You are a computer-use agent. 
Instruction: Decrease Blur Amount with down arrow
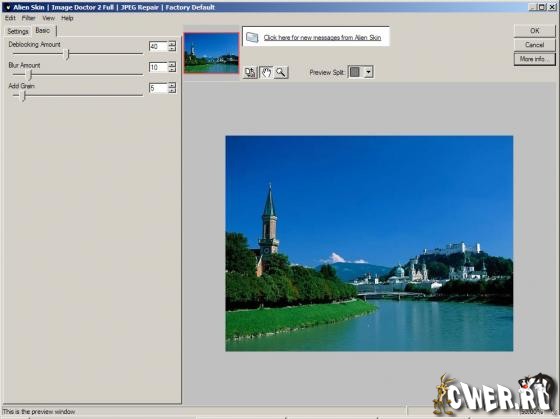click(172, 70)
